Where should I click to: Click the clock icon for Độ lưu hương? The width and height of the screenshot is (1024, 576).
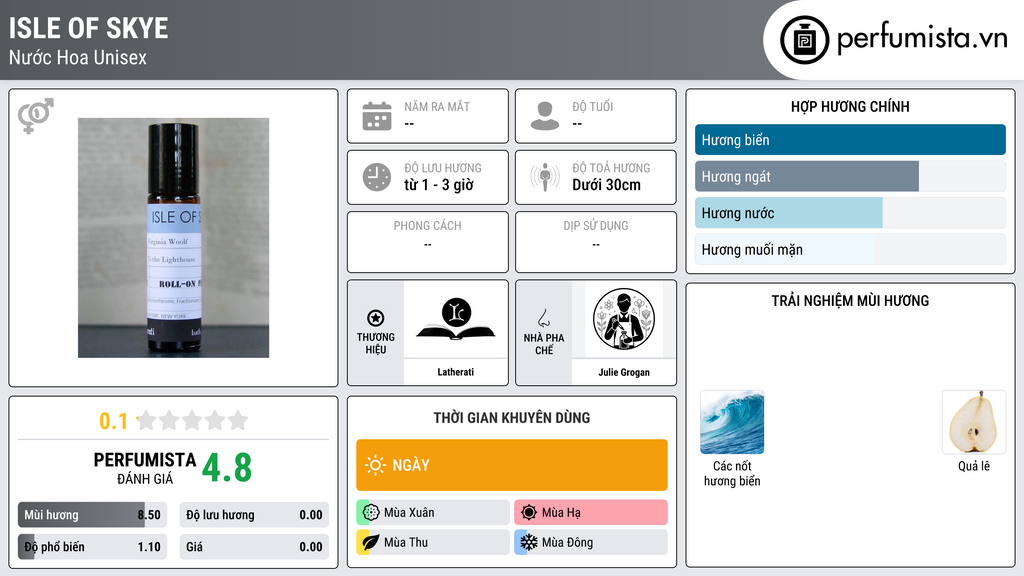tap(377, 177)
